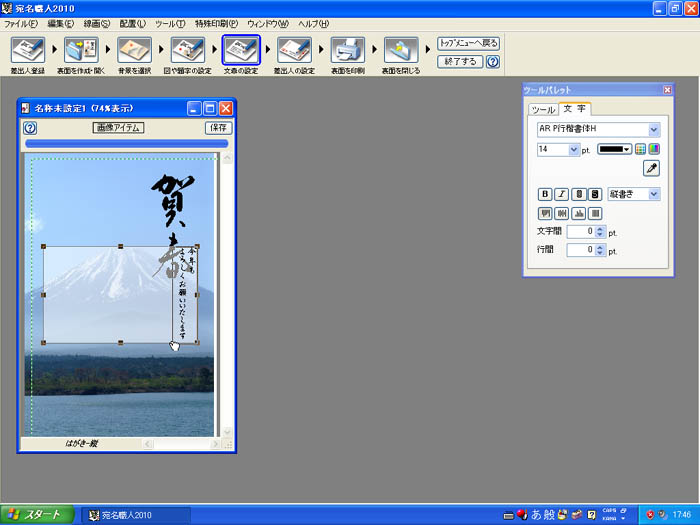Click the 保存 save button

tap(218, 128)
